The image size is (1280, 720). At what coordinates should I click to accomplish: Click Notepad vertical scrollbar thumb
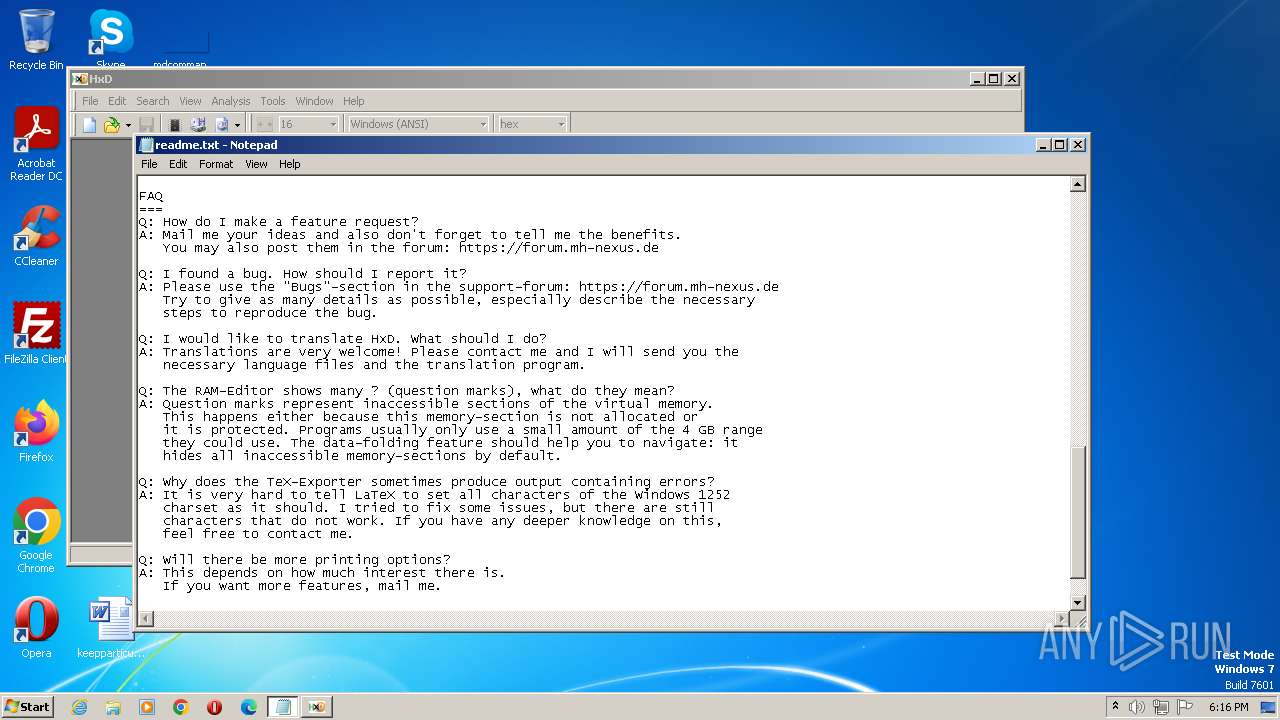coord(1078,512)
